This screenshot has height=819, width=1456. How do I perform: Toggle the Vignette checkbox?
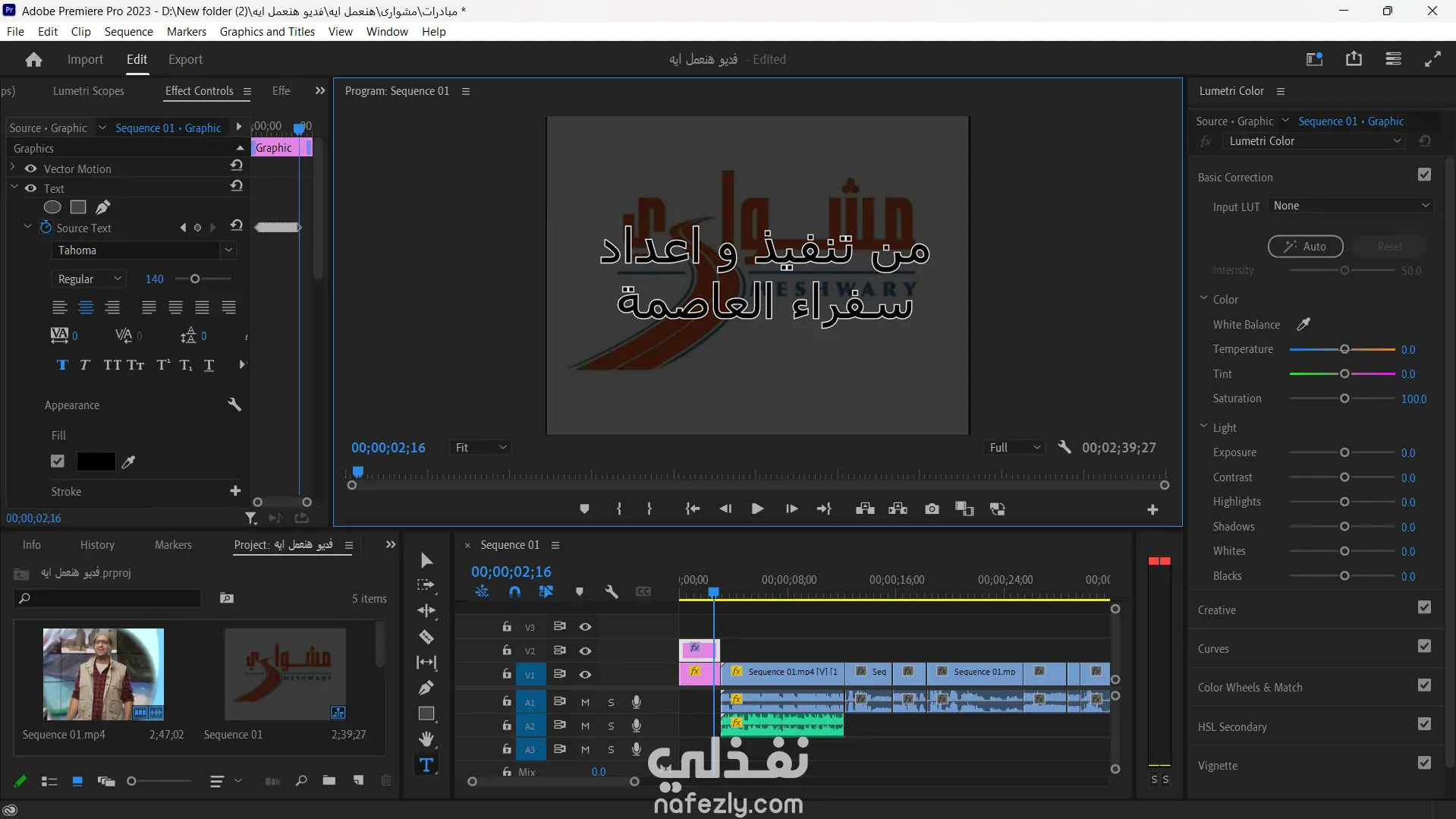(x=1424, y=764)
